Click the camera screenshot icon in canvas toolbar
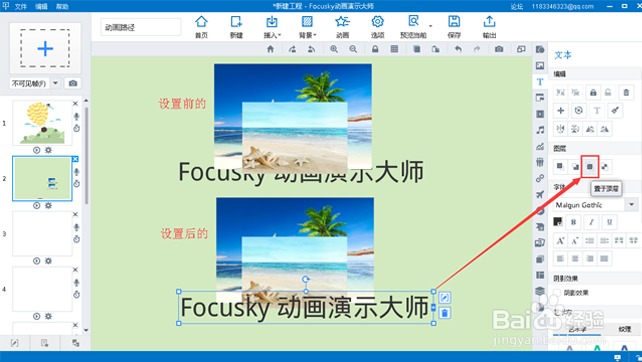 pyautogui.click(x=499, y=49)
